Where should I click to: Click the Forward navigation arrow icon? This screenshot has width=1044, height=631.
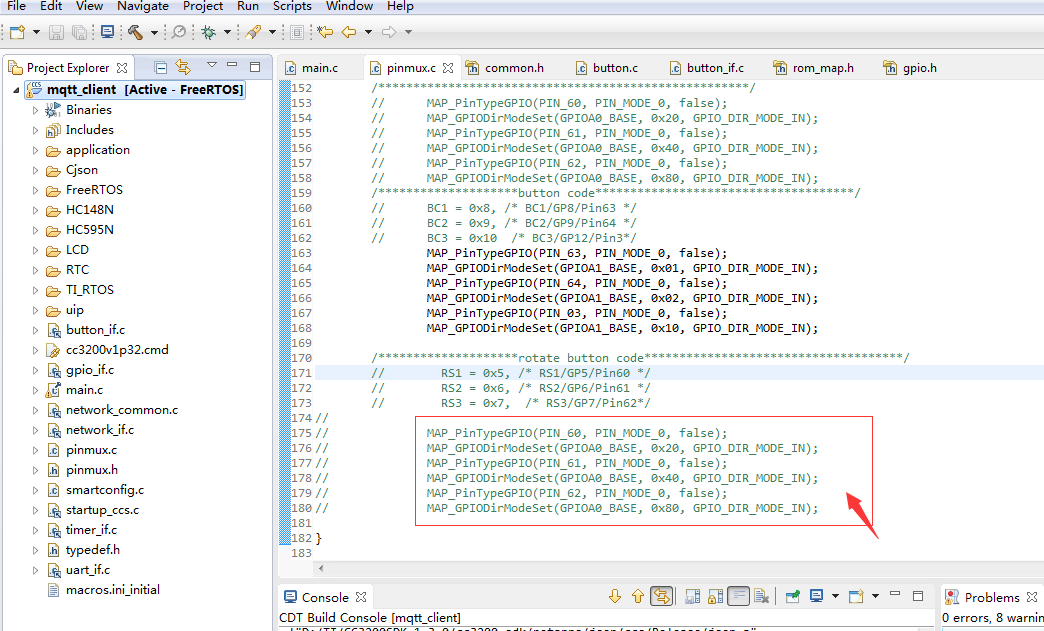389,32
